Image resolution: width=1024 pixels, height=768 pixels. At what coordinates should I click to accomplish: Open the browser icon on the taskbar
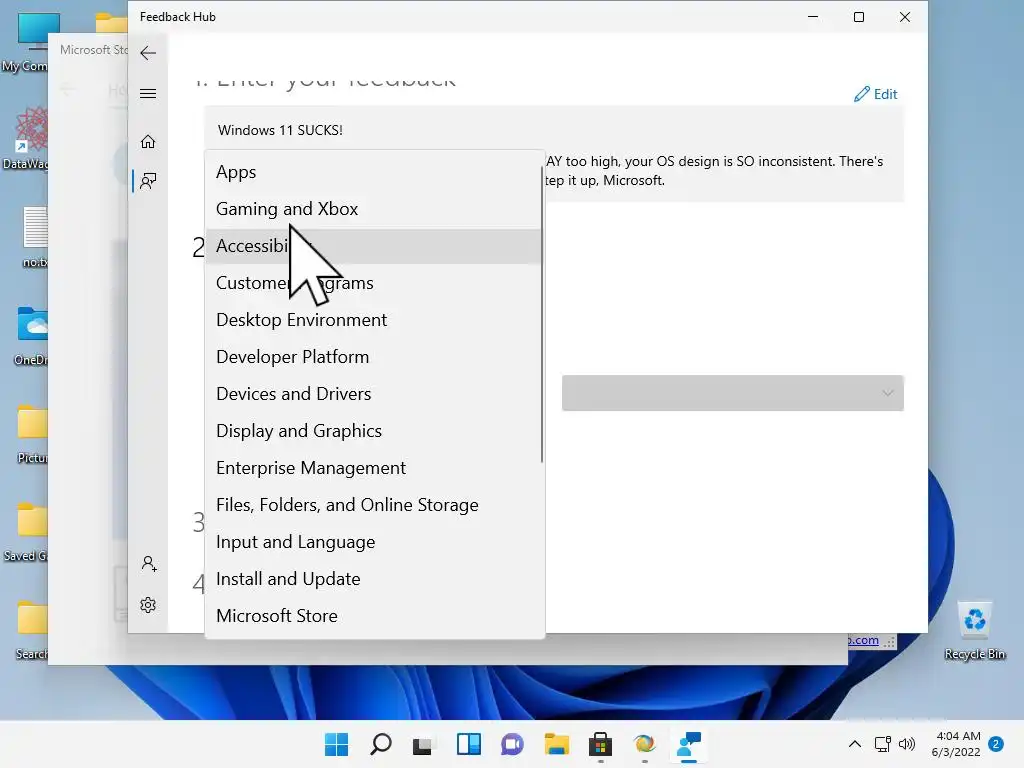tap(645, 744)
